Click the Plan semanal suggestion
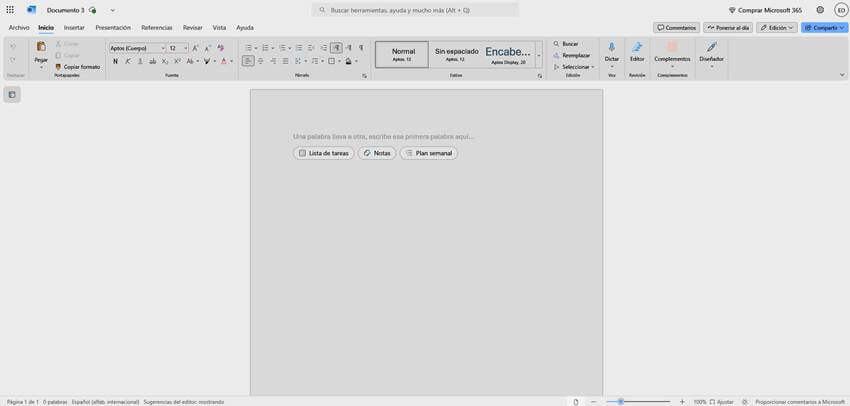Image resolution: width=850 pixels, height=406 pixels. [429, 153]
